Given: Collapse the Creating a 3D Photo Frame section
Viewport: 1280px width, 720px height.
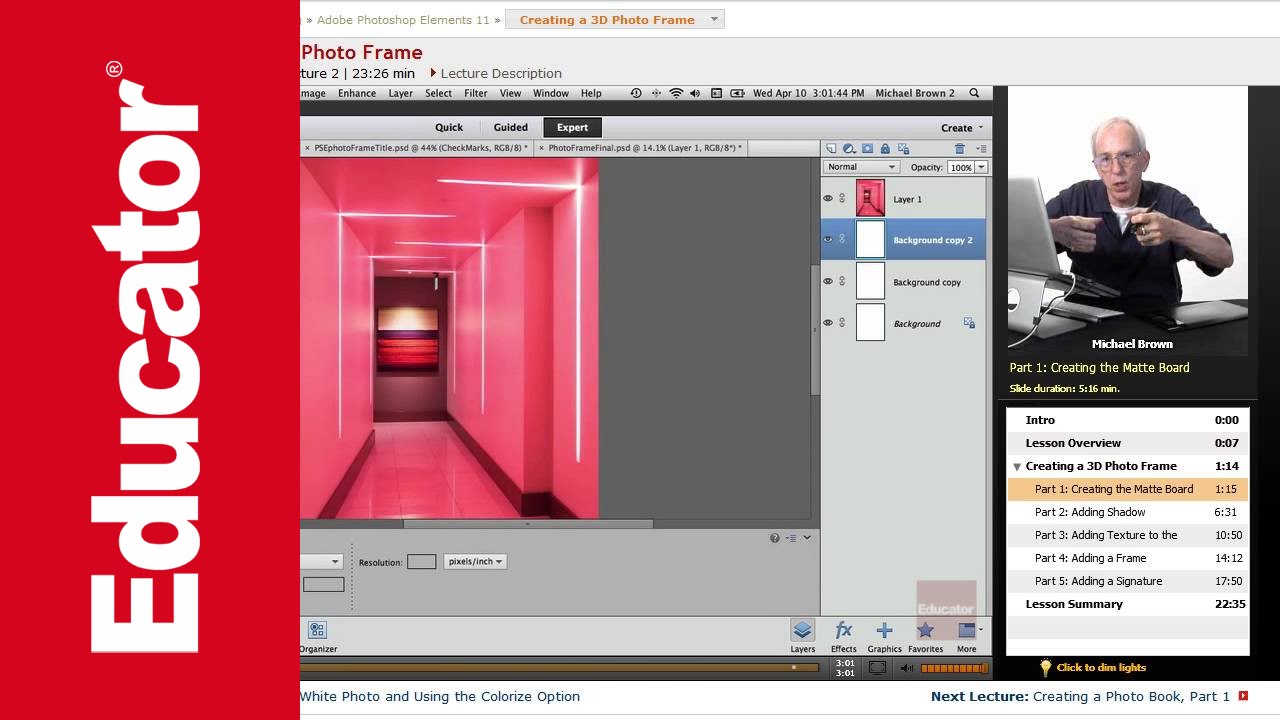Looking at the screenshot, I should (1017, 467).
